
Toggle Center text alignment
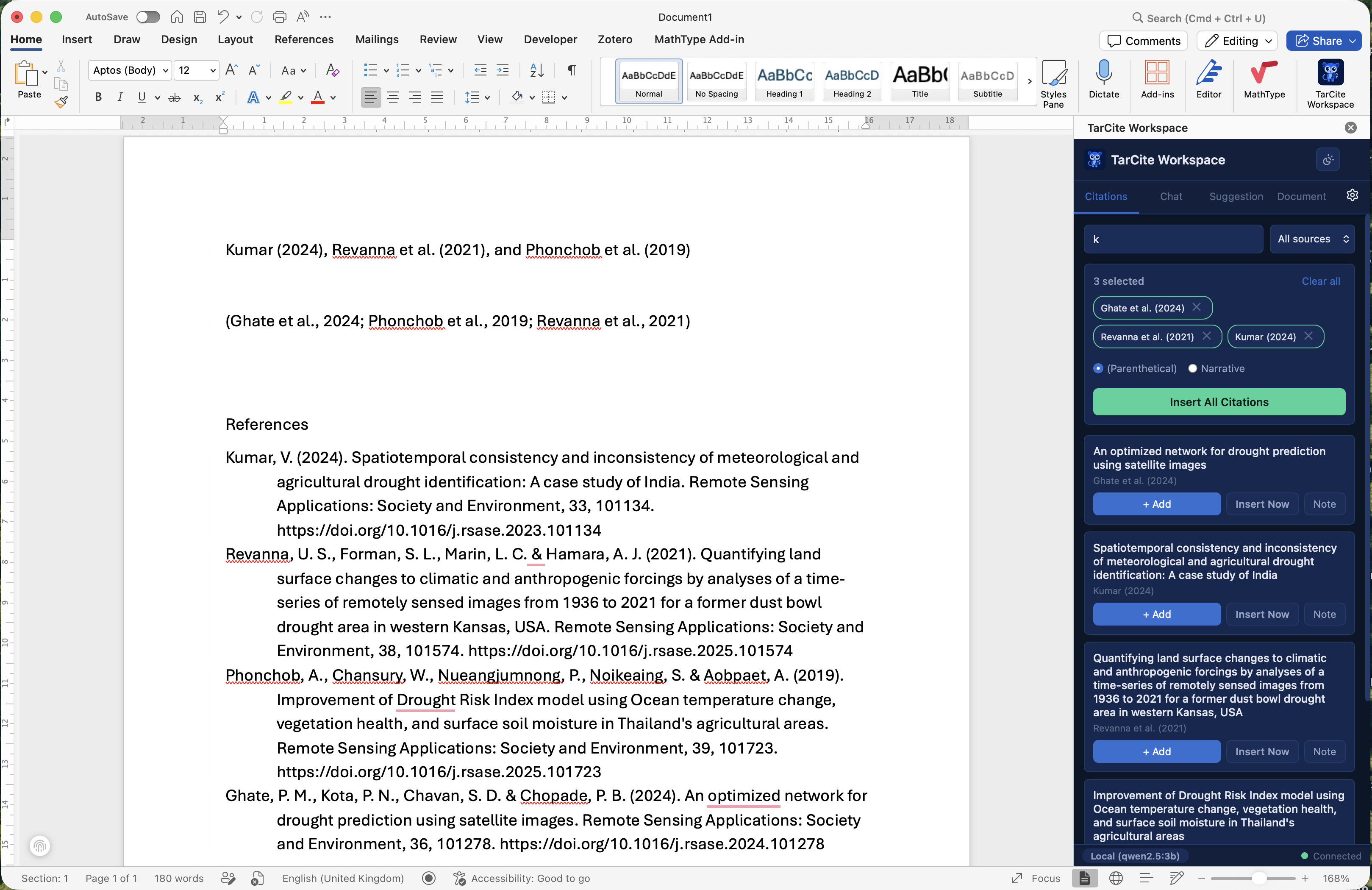click(x=393, y=97)
